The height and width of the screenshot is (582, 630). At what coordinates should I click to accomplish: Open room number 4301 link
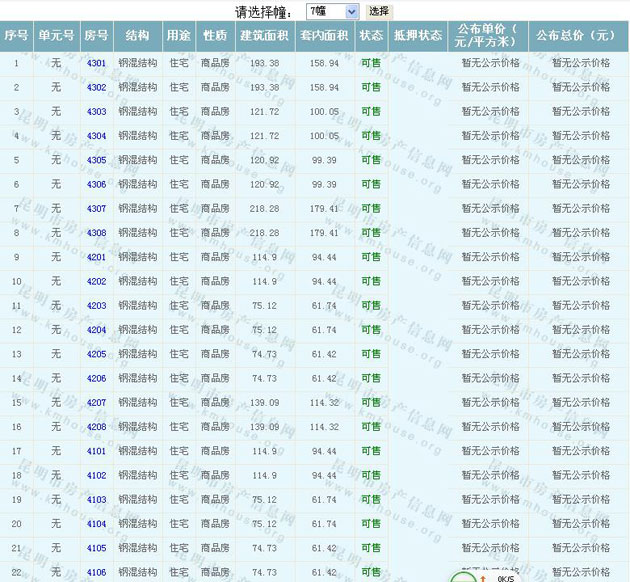point(96,63)
